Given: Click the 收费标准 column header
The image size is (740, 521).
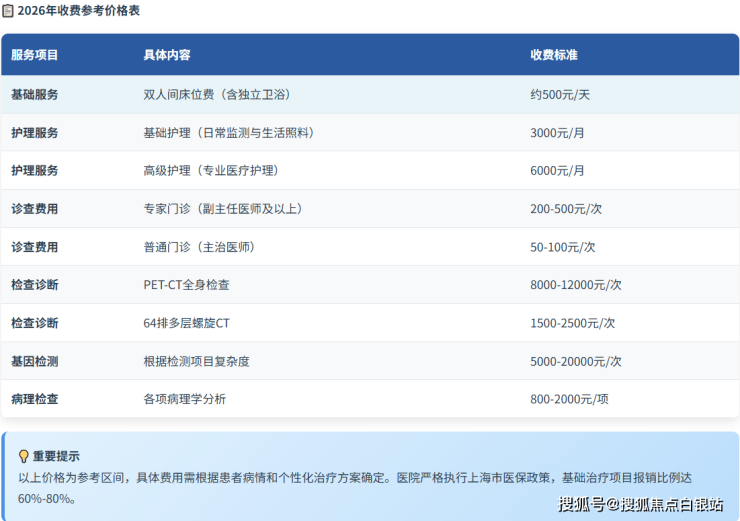Looking at the screenshot, I should [x=554, y=55].
